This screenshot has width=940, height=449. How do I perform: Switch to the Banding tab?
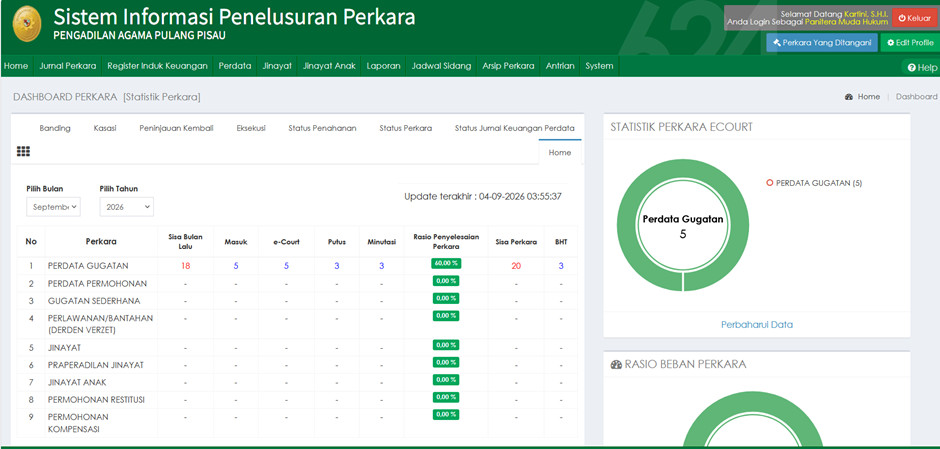55,128
